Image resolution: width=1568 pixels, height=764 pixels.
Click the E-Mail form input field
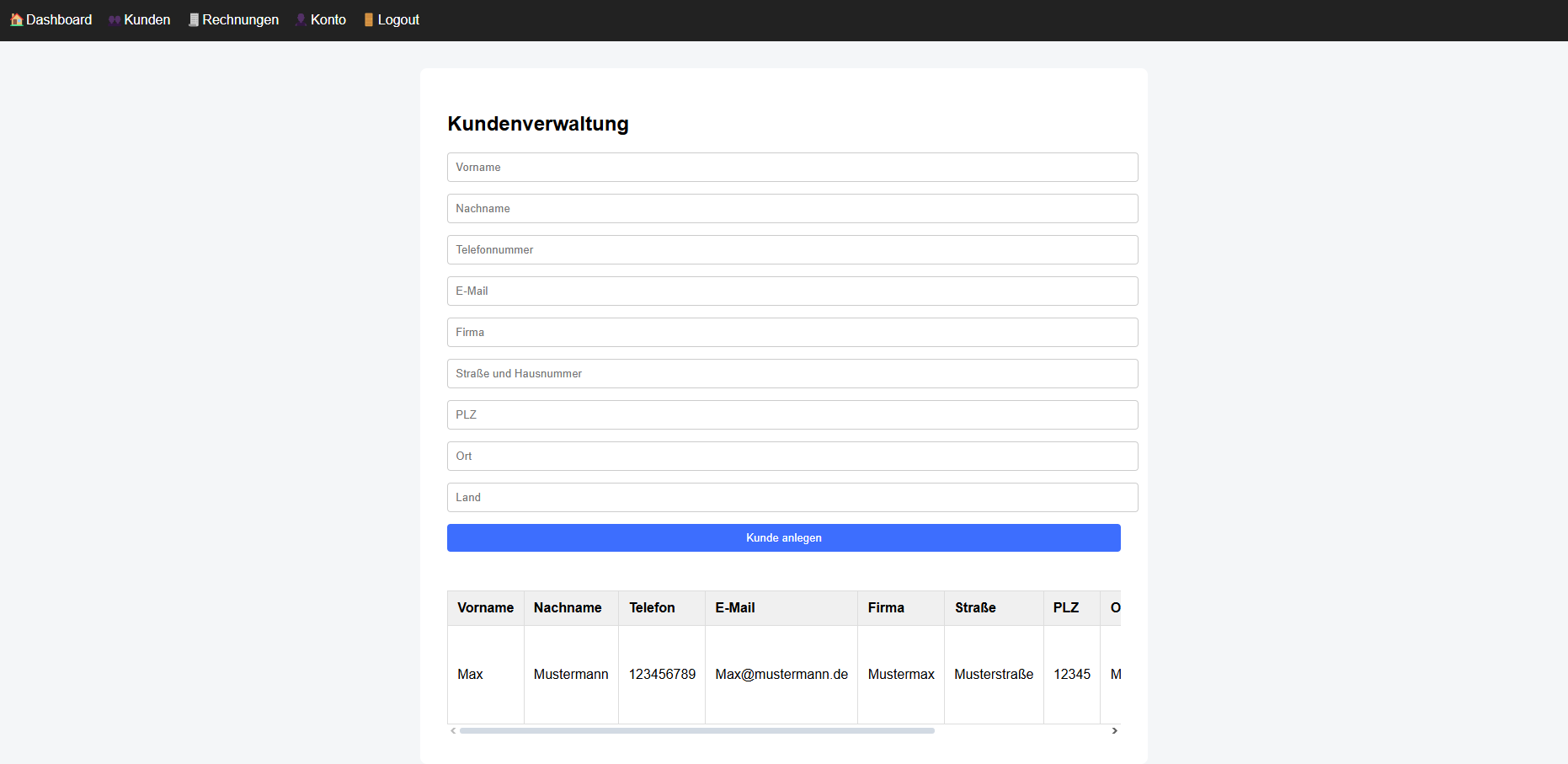pos(792,291)
